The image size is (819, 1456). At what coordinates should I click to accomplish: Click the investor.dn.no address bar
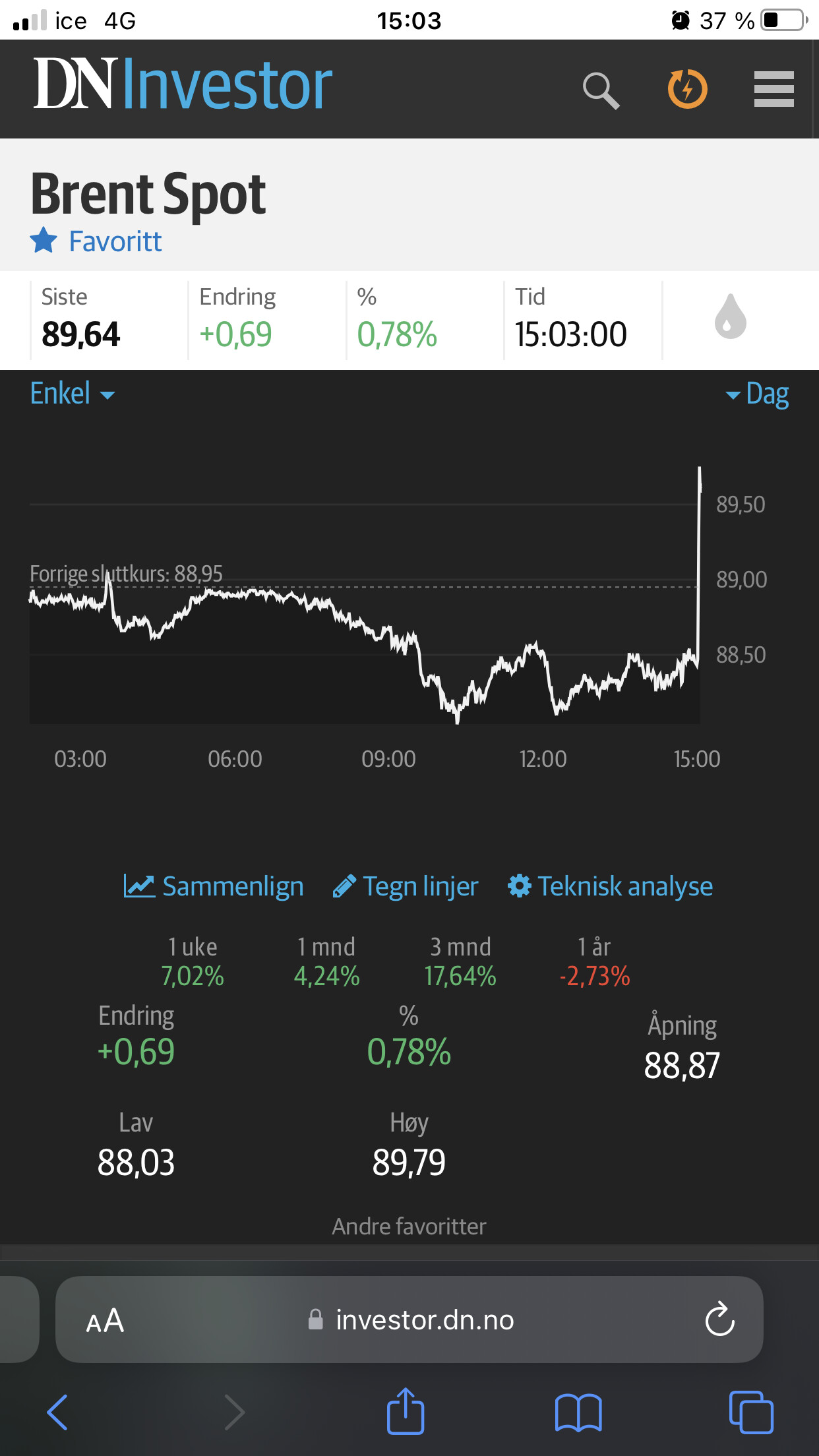tap(411, 1320)
